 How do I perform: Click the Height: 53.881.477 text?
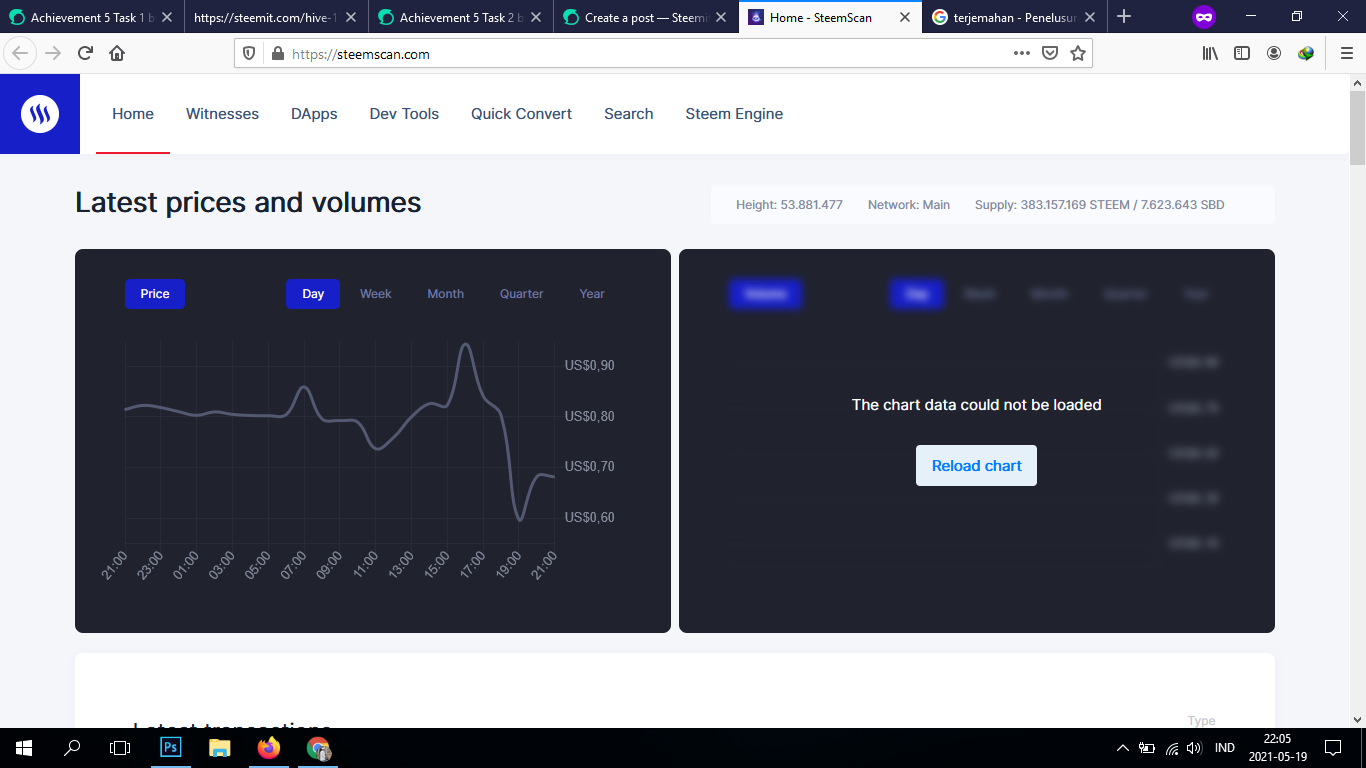(789, 205)
